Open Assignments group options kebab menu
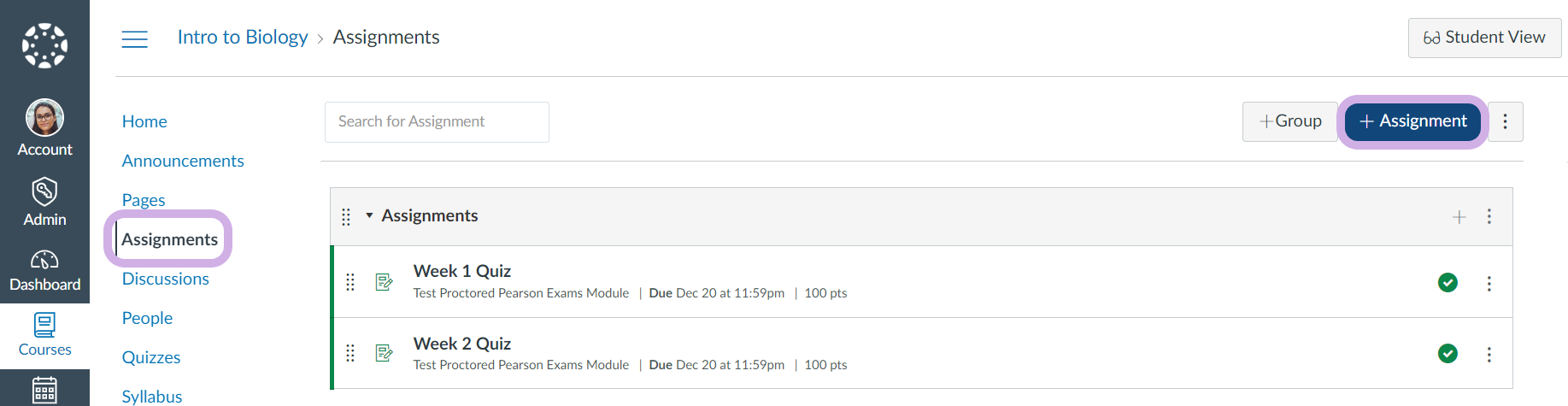Viewport: 1568px width, 406px height. pyautogui.click(x=1489, y=217)
